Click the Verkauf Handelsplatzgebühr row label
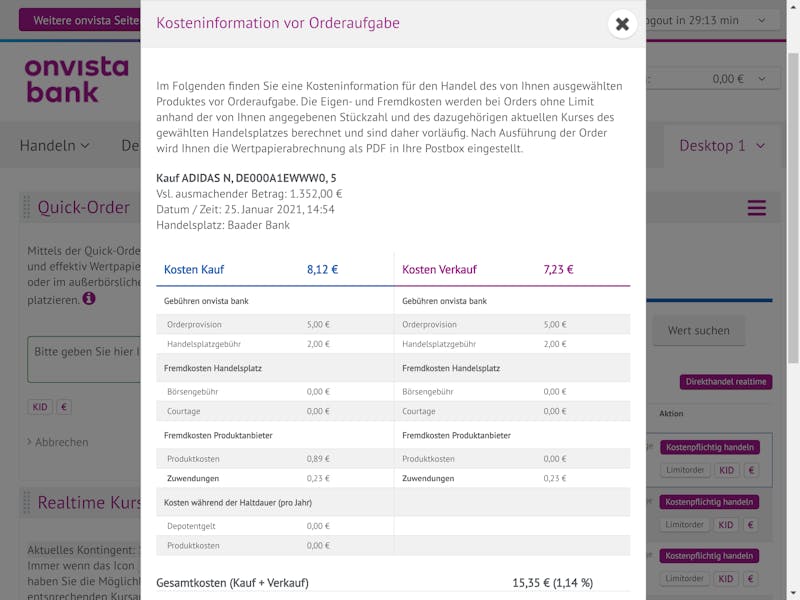The image size is (800, 600). pyautogui.click(x=439, y=344)
